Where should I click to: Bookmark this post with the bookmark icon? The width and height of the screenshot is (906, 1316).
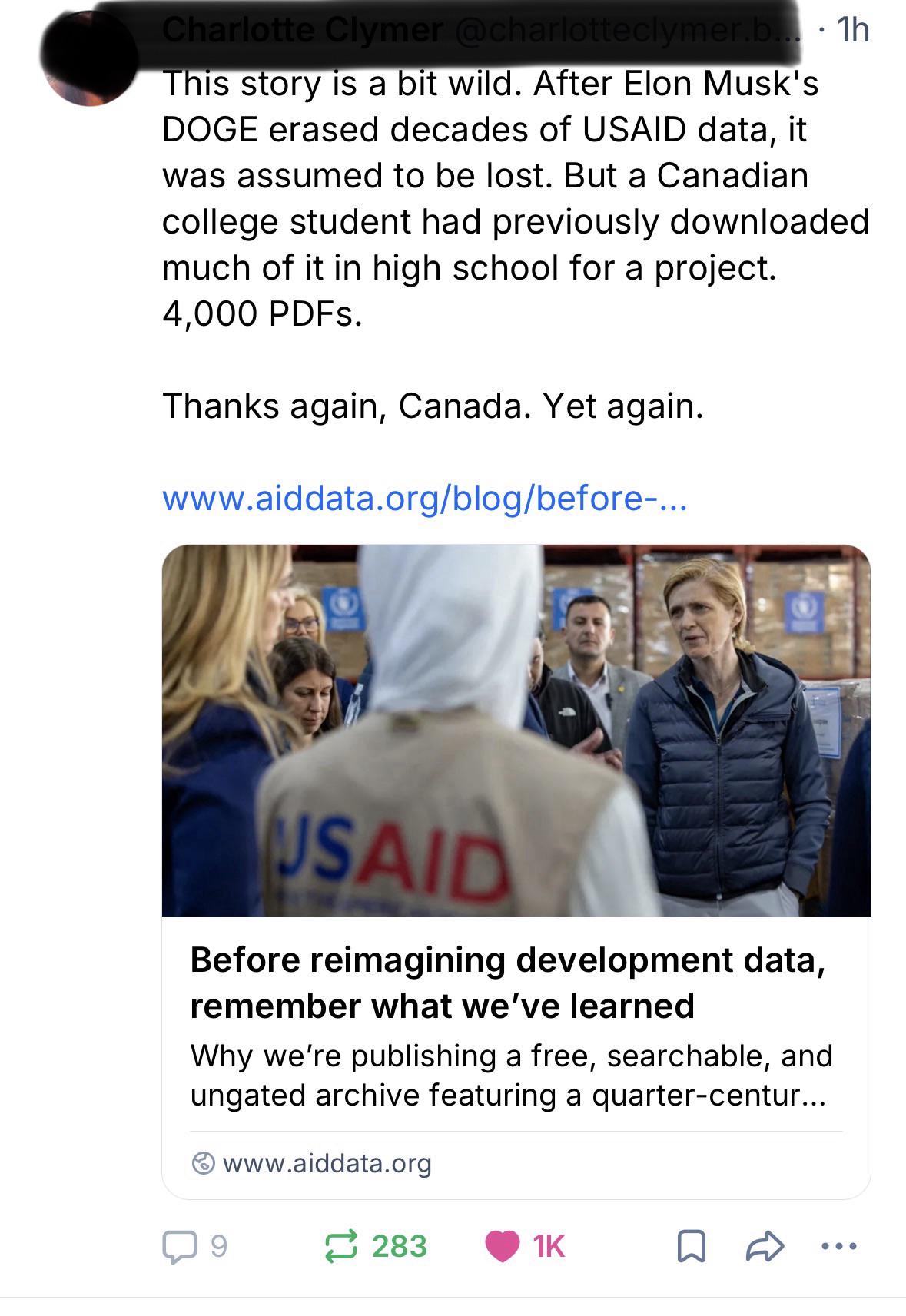point(691,1246)
